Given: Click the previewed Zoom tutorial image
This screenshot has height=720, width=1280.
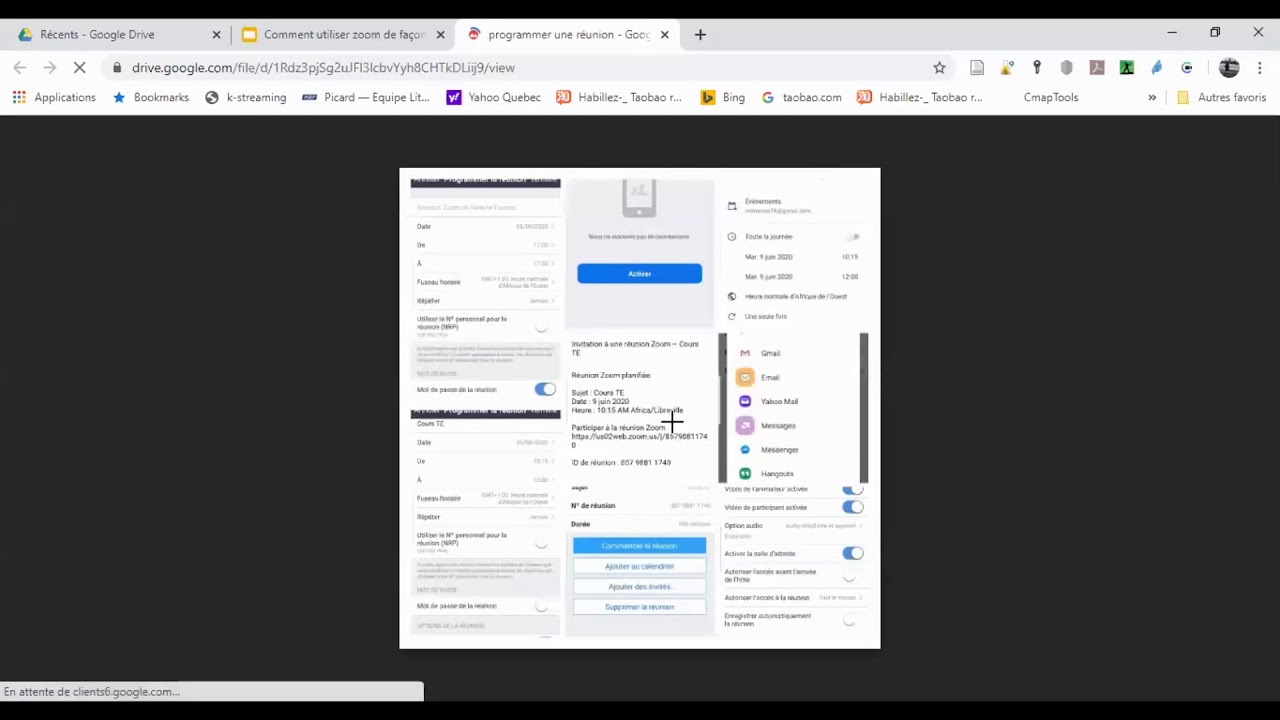Looking at the screenshot, I should click(x=640, y=408).
